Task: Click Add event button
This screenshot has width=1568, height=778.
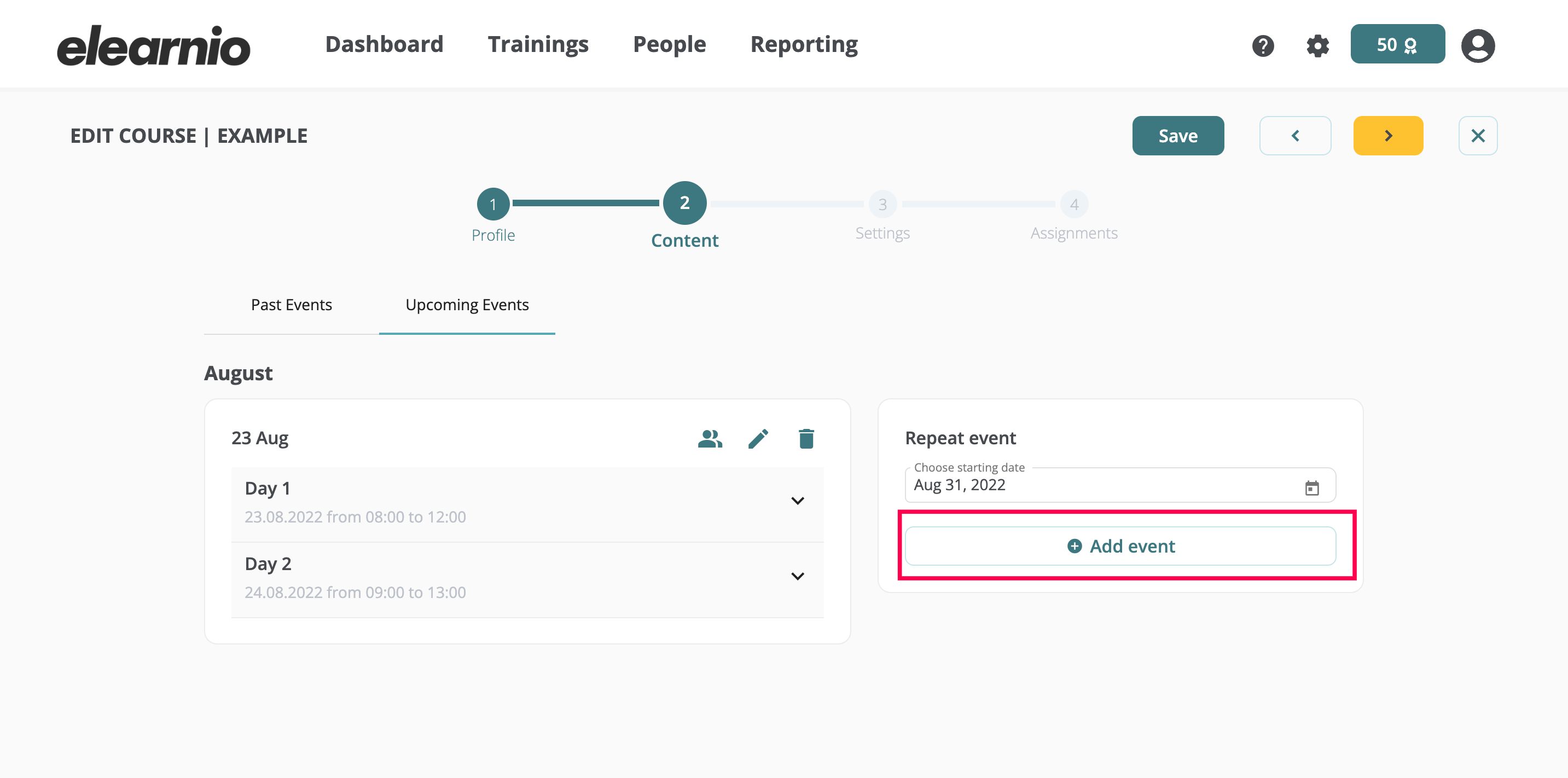Action: (1120, 546)
